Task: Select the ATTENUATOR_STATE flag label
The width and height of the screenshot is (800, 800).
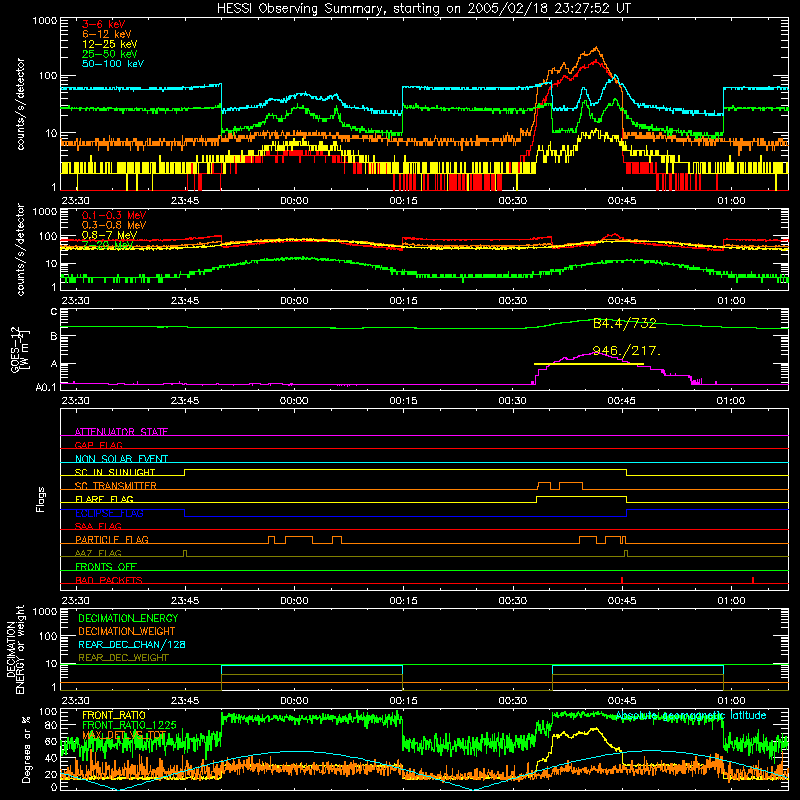Action: pyautogui.click(x=121, y=432)
